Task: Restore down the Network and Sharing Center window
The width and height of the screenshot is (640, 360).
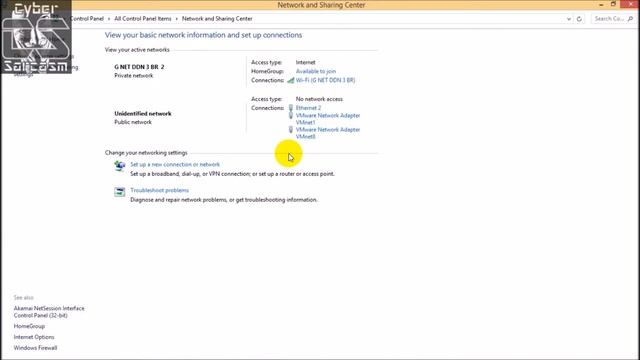Action: click(x=613, y=4)
